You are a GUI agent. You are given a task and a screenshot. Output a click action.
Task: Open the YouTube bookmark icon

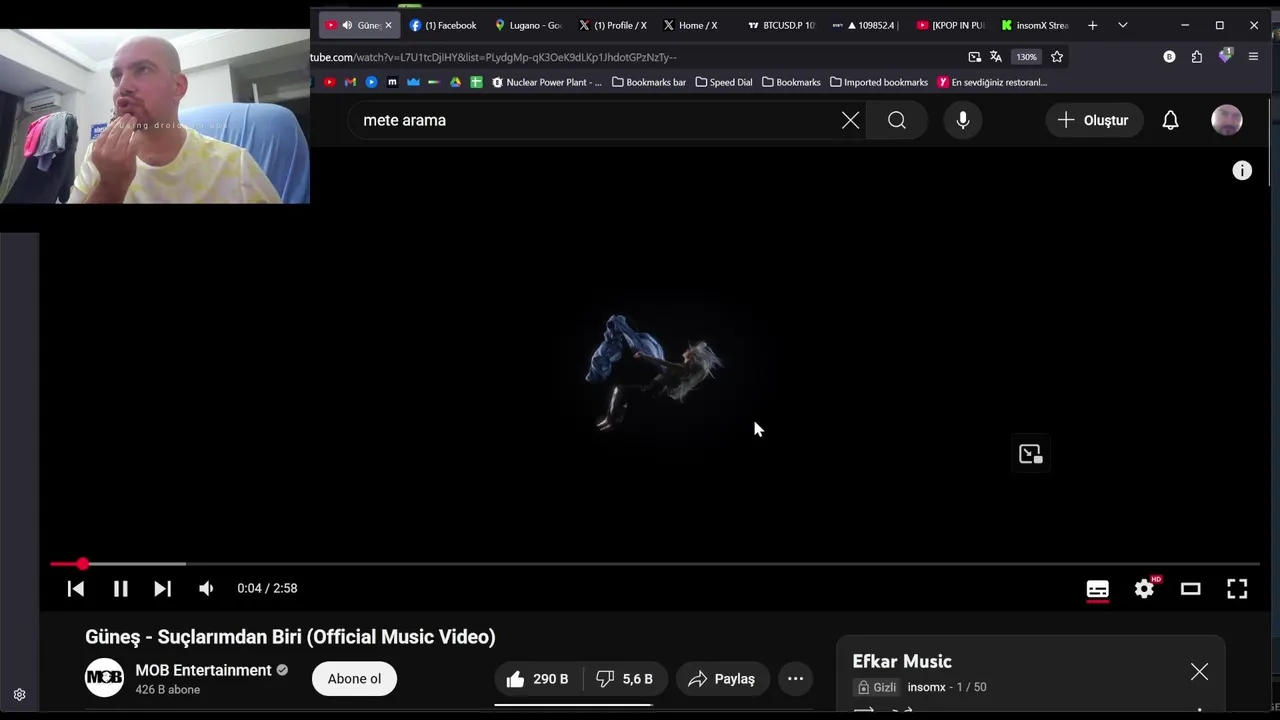[x=330, y=82]
